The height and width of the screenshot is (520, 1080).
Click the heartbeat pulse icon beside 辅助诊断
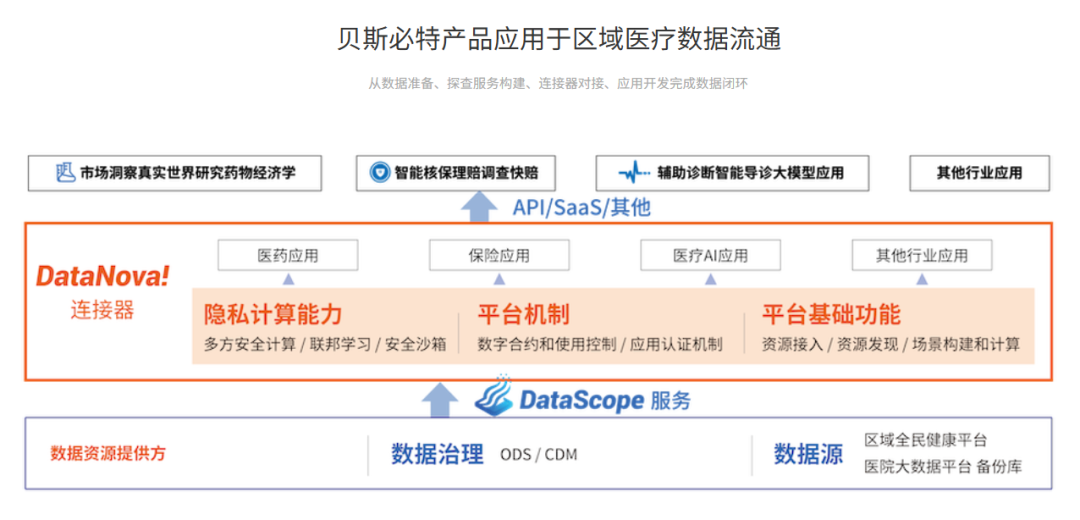[634, 172]
